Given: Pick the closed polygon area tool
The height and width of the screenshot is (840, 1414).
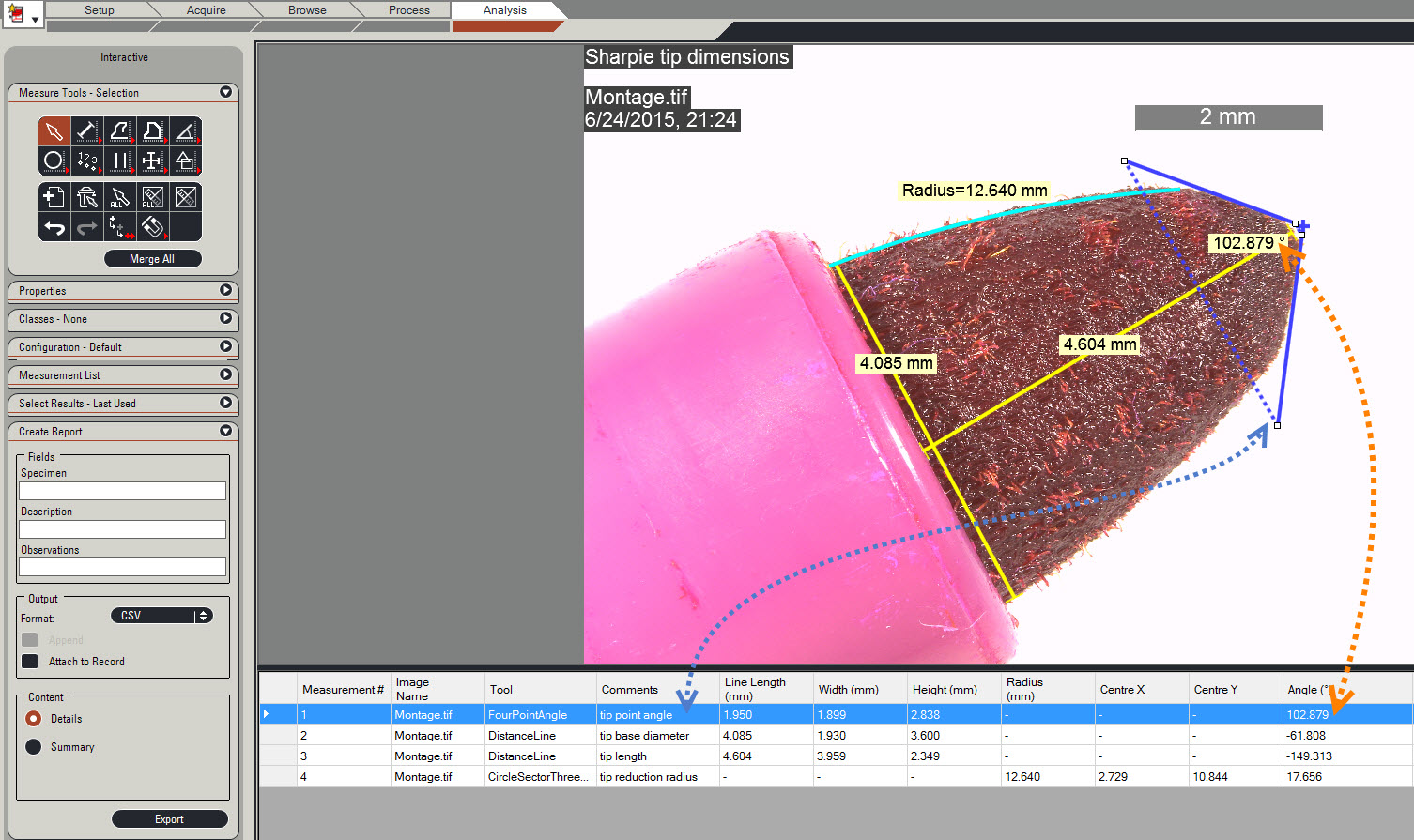Looking at the screenshot, I should 153,131.
